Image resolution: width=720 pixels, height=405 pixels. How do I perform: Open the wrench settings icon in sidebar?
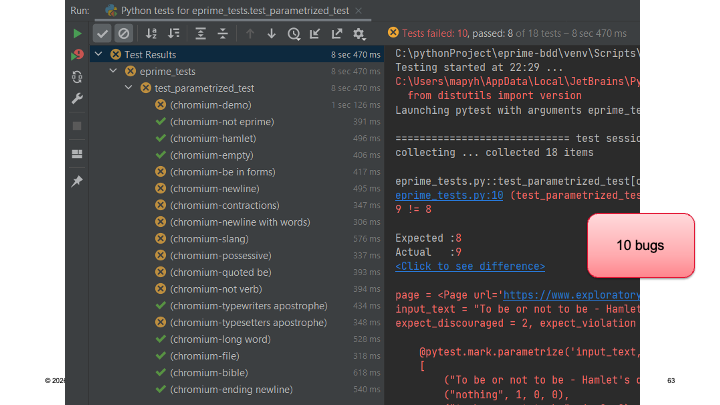coord(77,98)
